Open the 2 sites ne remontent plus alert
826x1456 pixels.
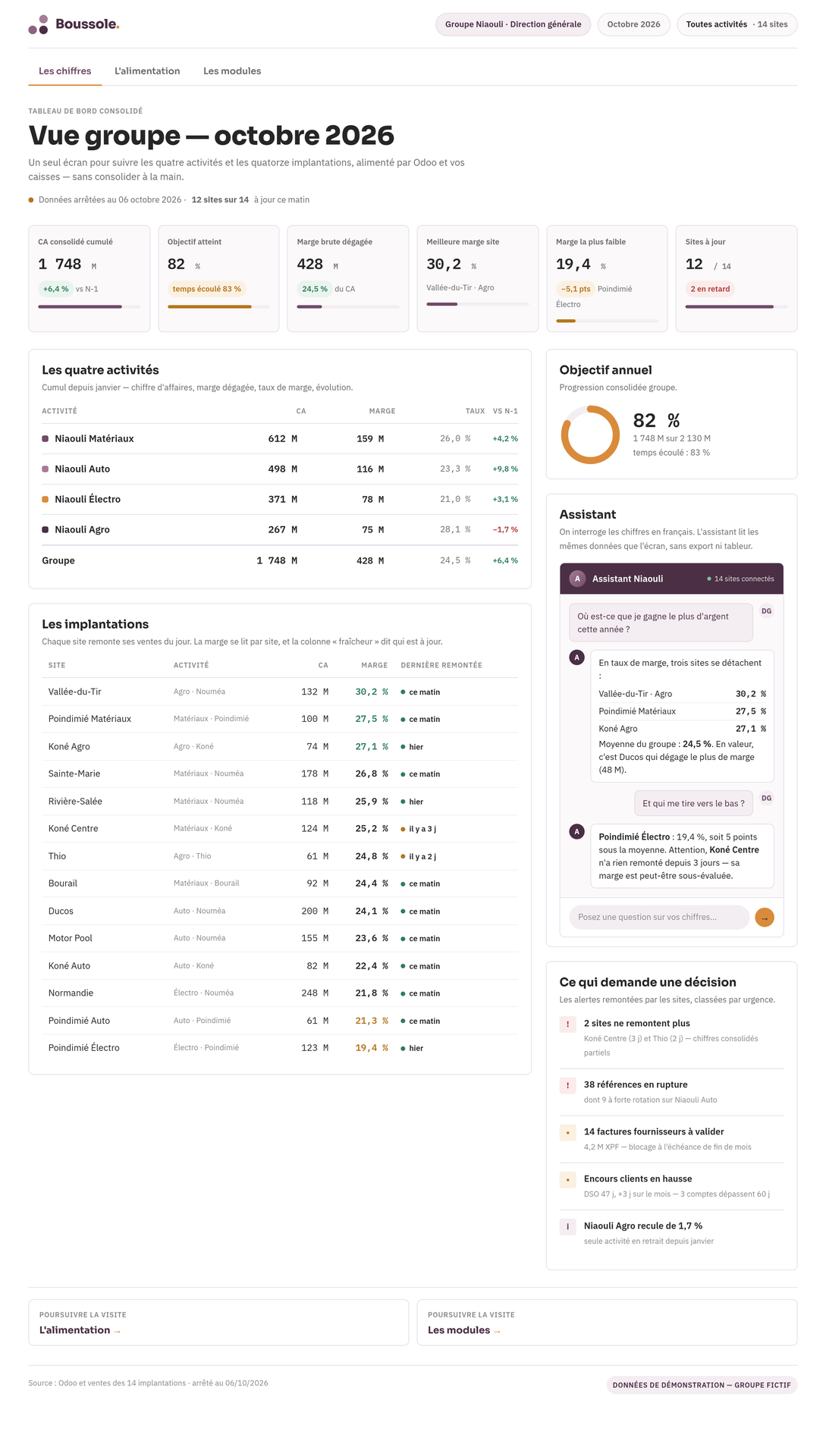point(671,1037)
